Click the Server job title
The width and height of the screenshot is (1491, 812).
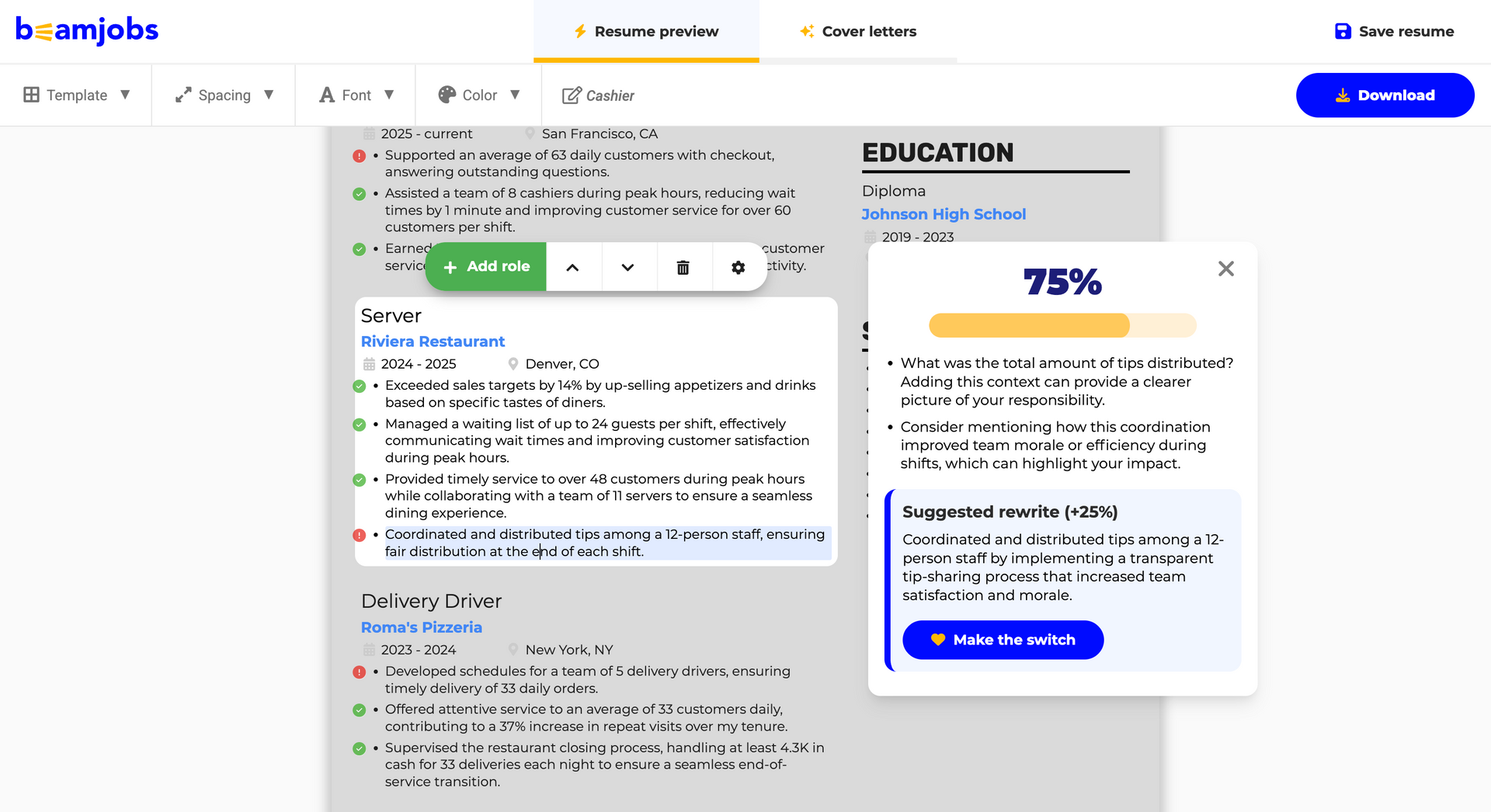pos(391,316)
